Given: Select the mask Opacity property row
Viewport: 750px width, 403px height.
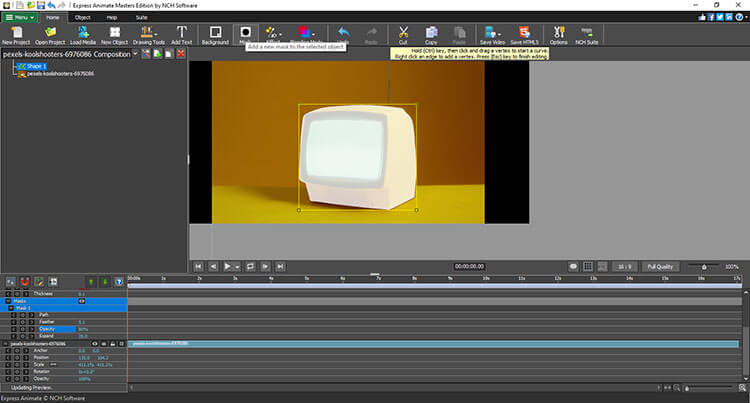Looking at the screenshot, I should click(57, 329).
